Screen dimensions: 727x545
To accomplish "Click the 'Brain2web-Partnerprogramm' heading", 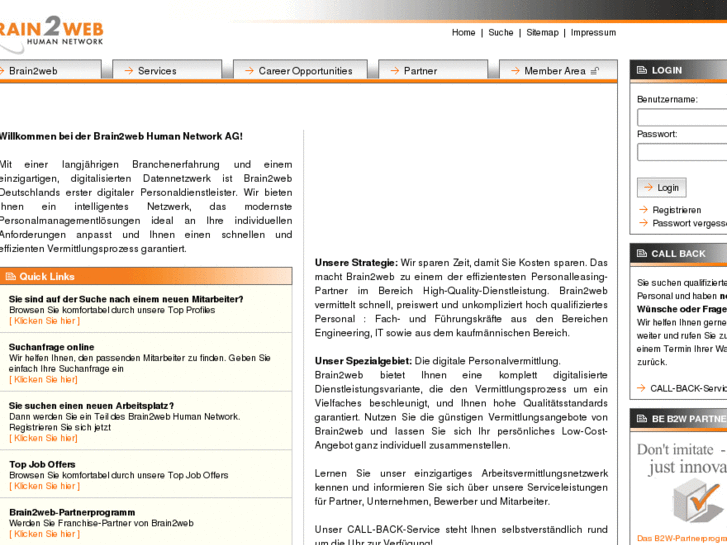I will [72, 512].
